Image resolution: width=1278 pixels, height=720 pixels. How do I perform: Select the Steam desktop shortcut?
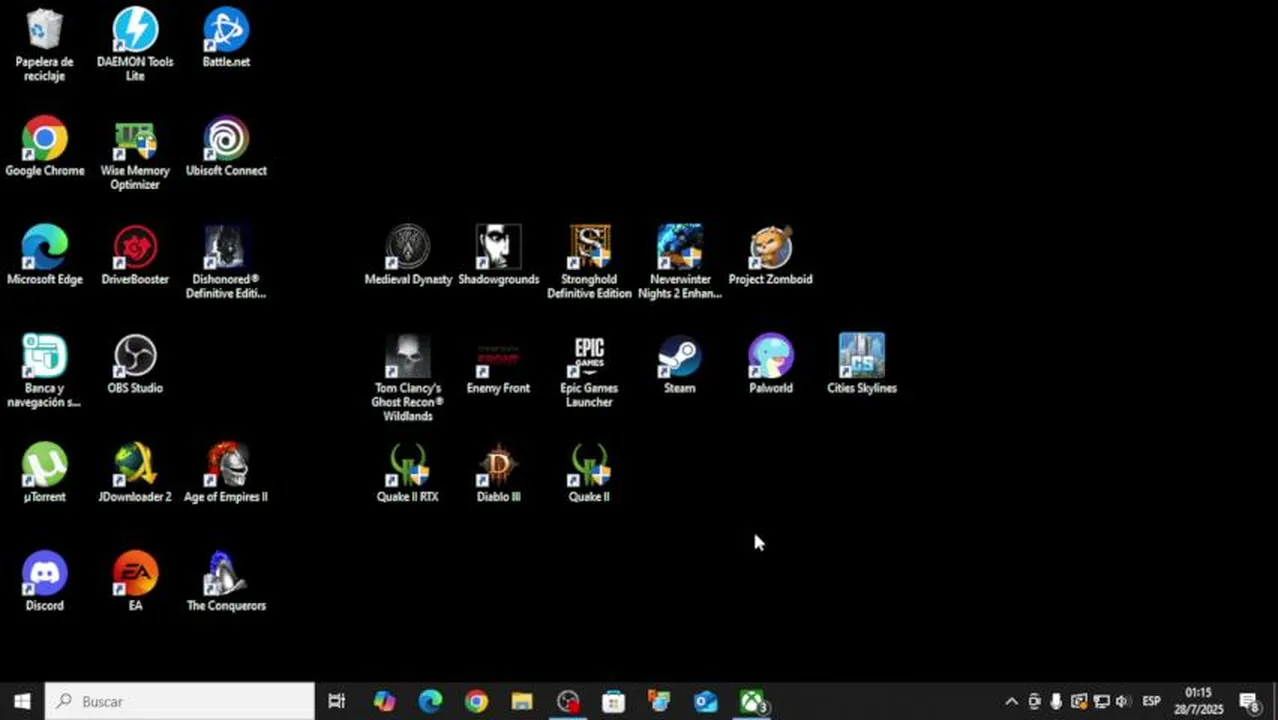[680, 365]
